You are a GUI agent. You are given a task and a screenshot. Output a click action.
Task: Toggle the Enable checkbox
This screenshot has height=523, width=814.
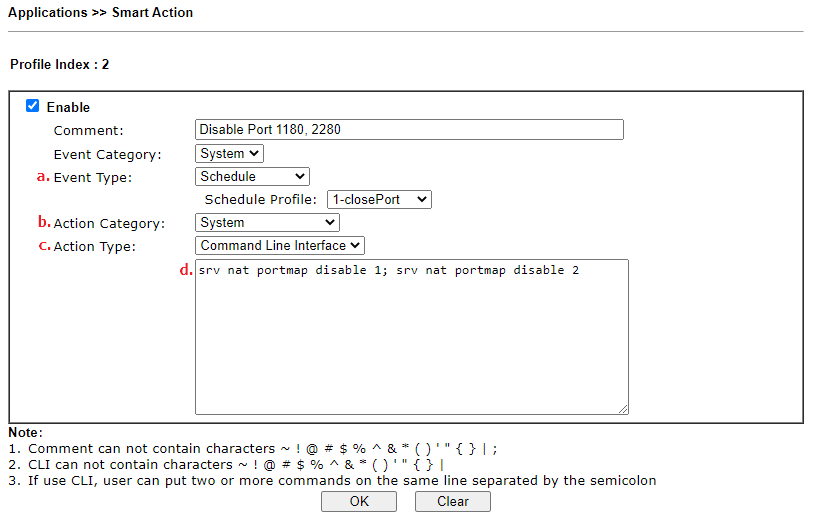click(x=33, y=106)
